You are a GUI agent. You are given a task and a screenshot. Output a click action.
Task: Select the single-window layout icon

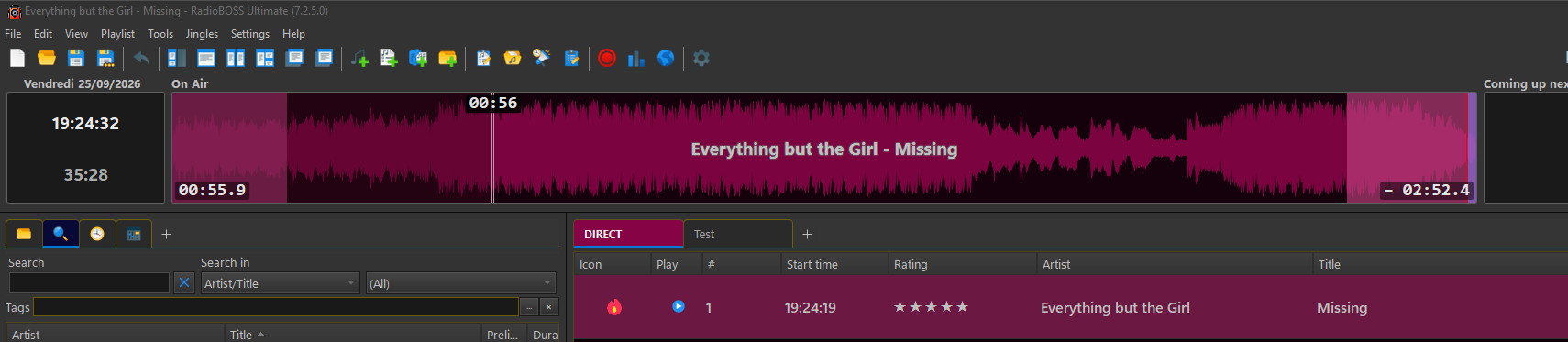(x=206, y=58)
